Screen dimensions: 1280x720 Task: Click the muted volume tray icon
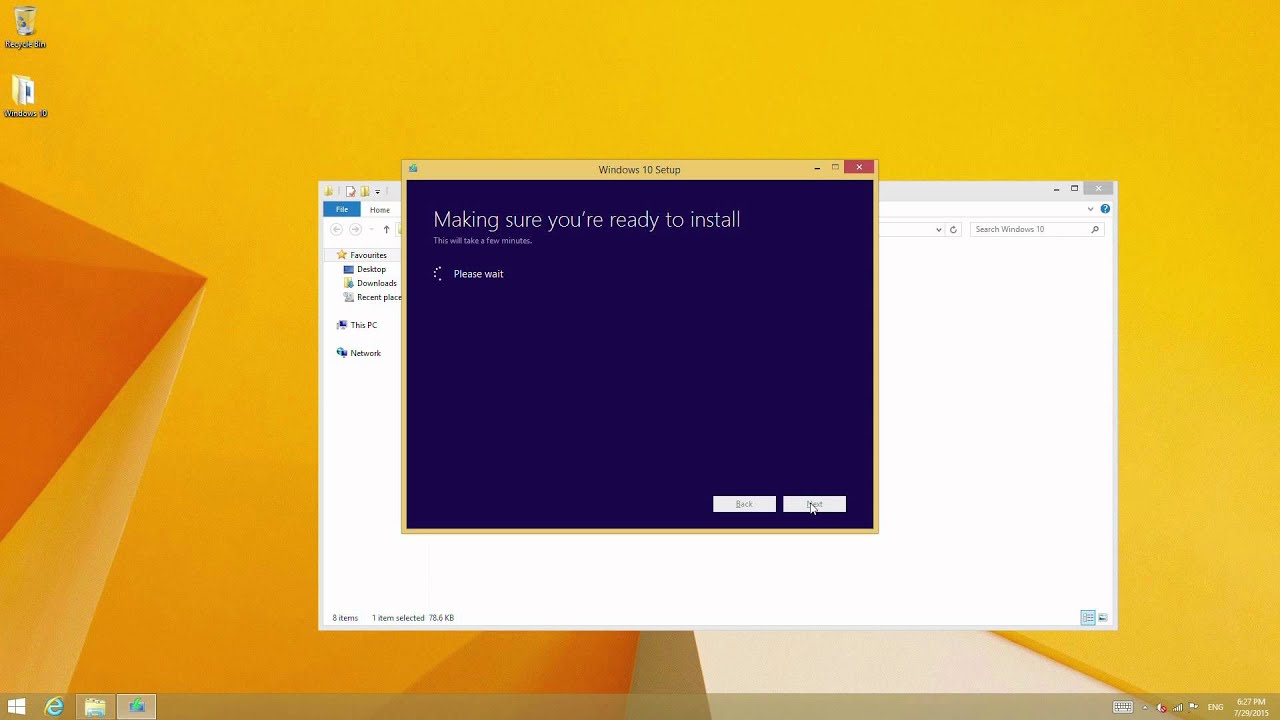[1161, 707]
